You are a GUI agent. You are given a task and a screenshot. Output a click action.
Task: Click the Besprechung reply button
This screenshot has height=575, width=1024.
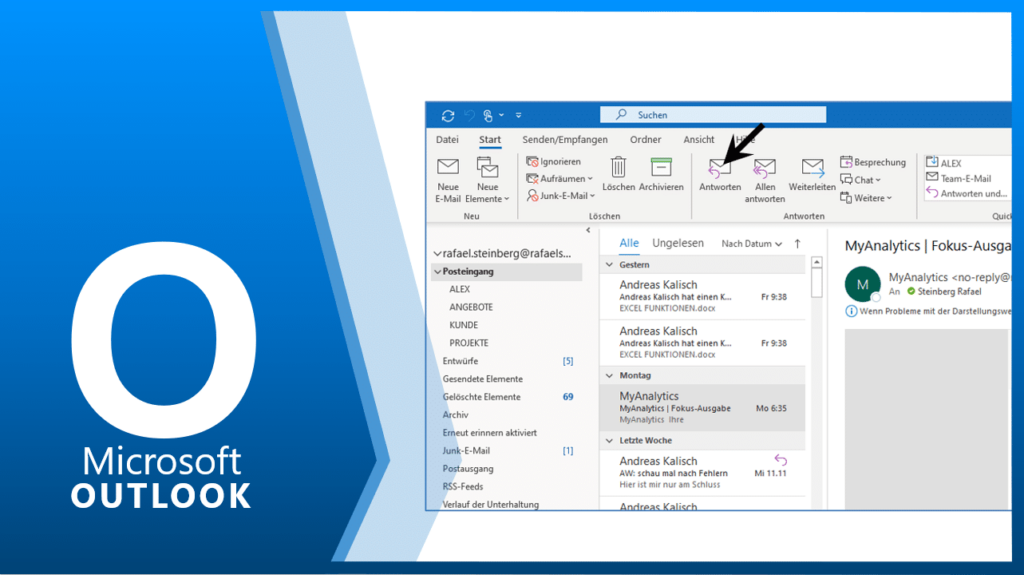pyautogui.click(x=873, y=162)
